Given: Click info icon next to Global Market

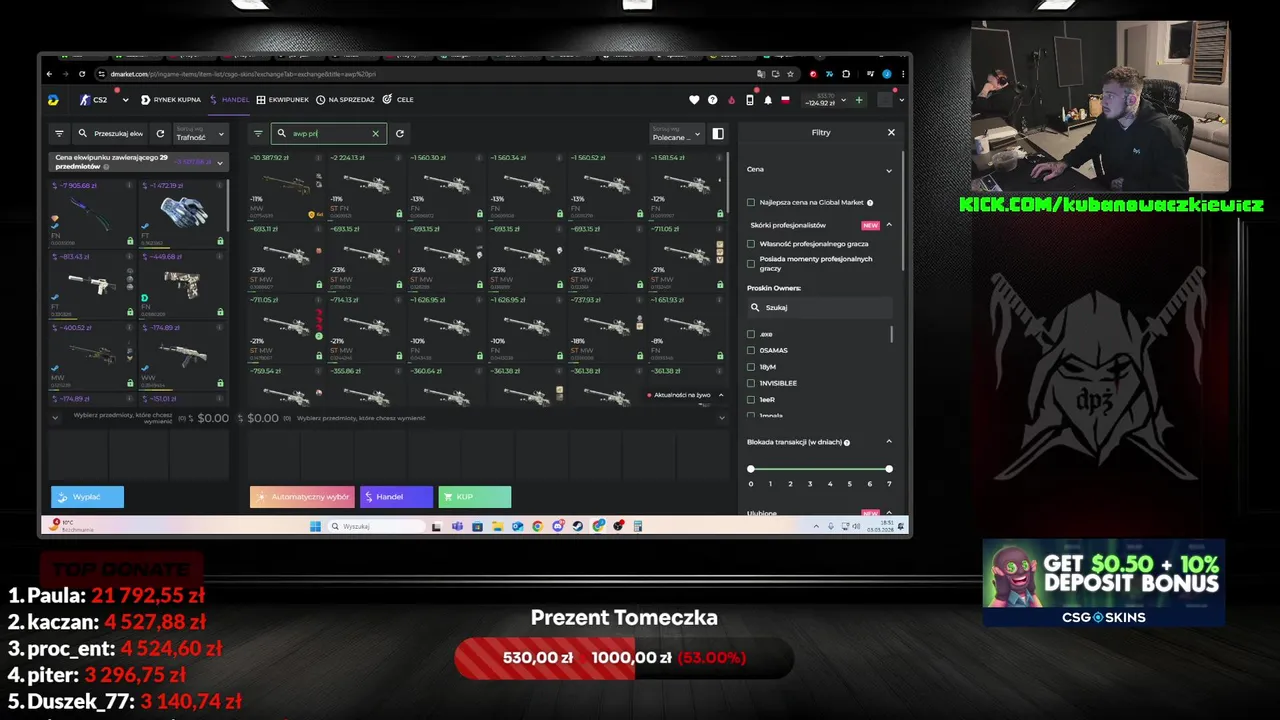Looking at the screenshot, I should [870, 202].
